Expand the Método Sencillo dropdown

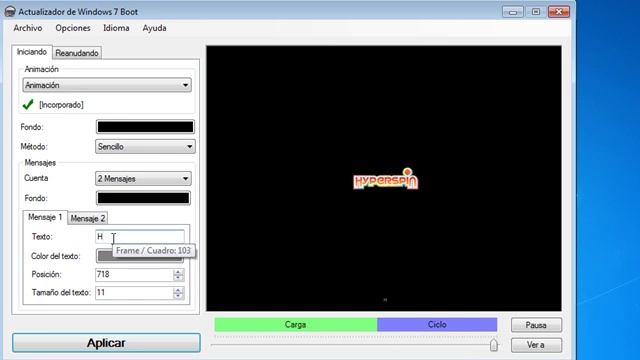[145, 147]
